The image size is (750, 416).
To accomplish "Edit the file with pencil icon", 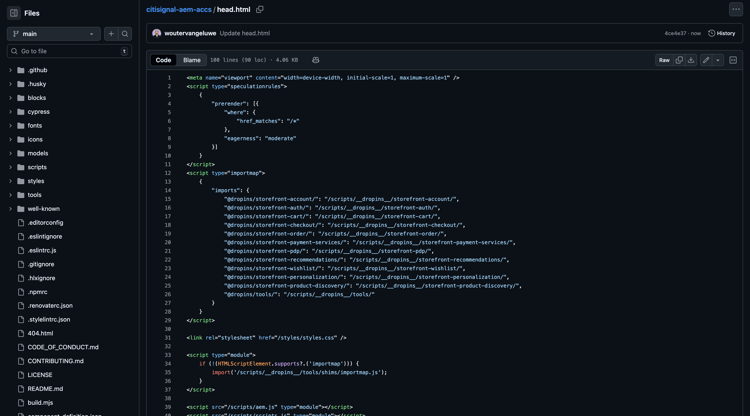I will [706, 60].
